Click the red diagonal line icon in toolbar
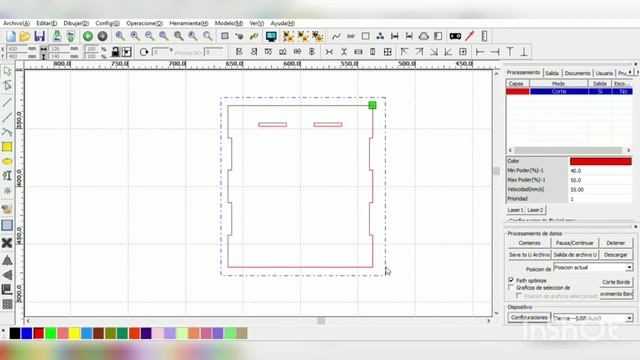Screen dimensions: 640x360 point(470,36)
